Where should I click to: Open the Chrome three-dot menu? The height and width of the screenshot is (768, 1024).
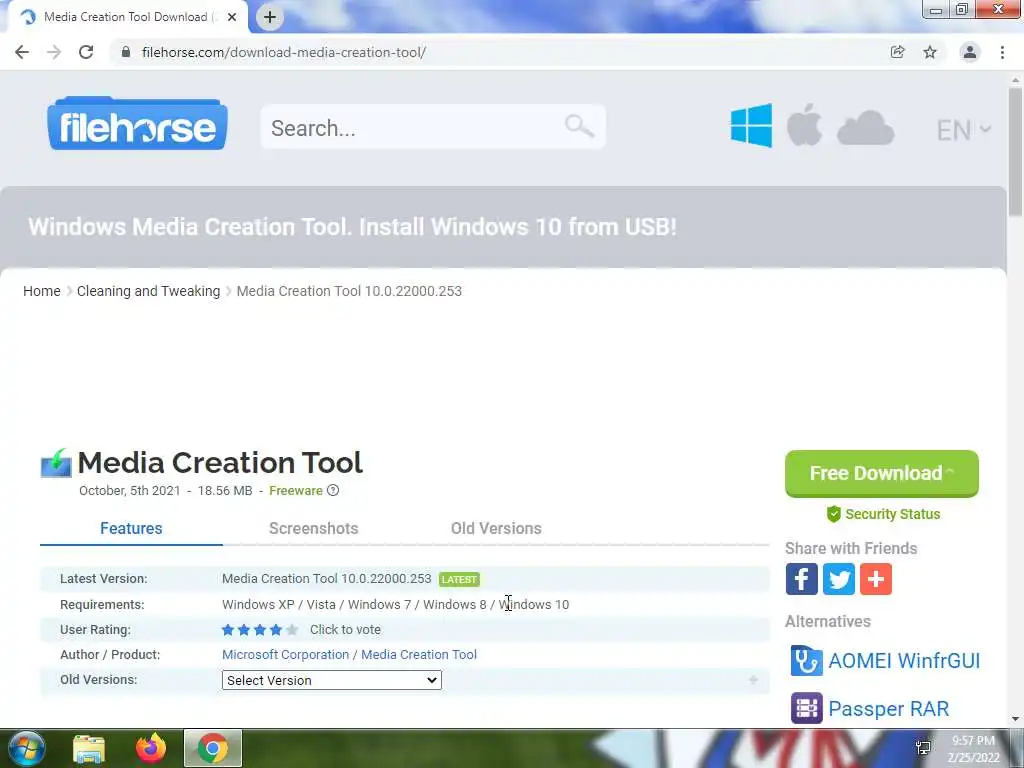[x=1002, y=52]
